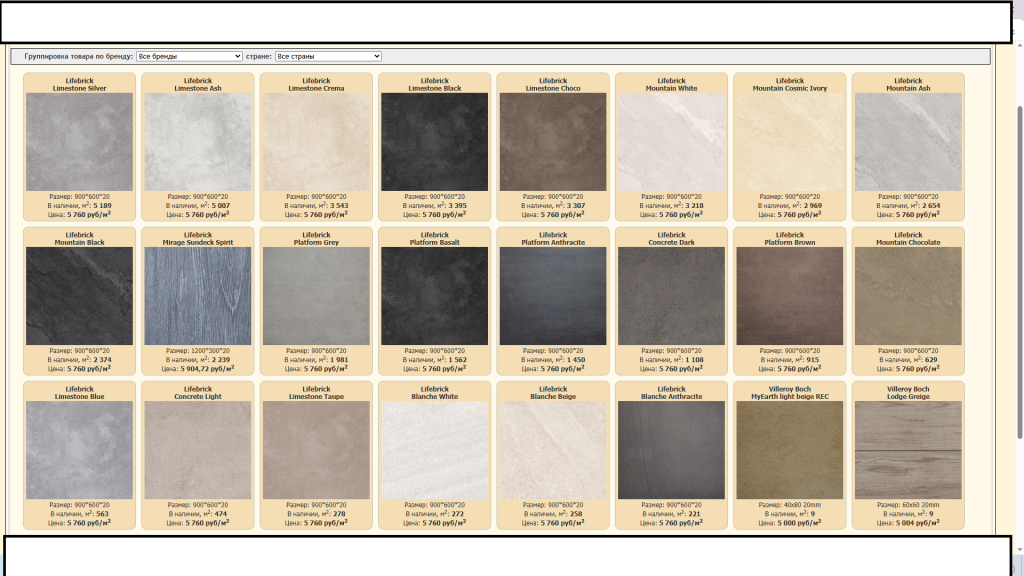
Task: Open the country filter dropdown 'Все страны'
Action: click(328, 56)
